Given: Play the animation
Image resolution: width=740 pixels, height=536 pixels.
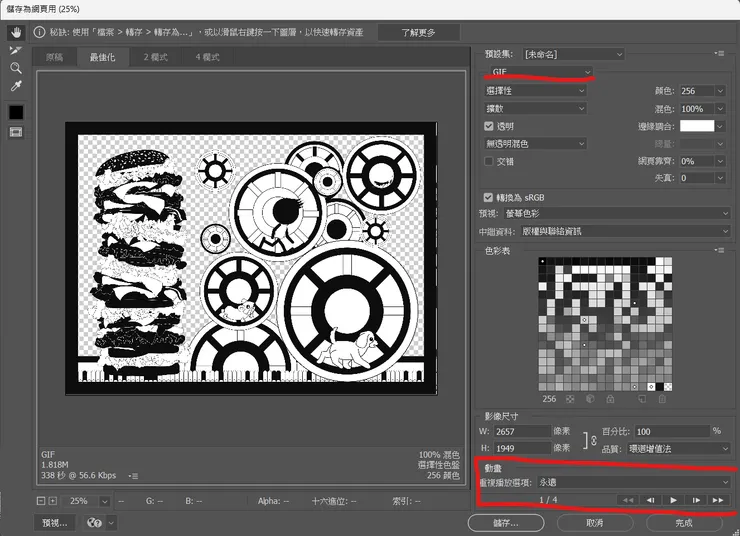Looking at the screenshot, I should pyautogui.click(x=673, y=500).
